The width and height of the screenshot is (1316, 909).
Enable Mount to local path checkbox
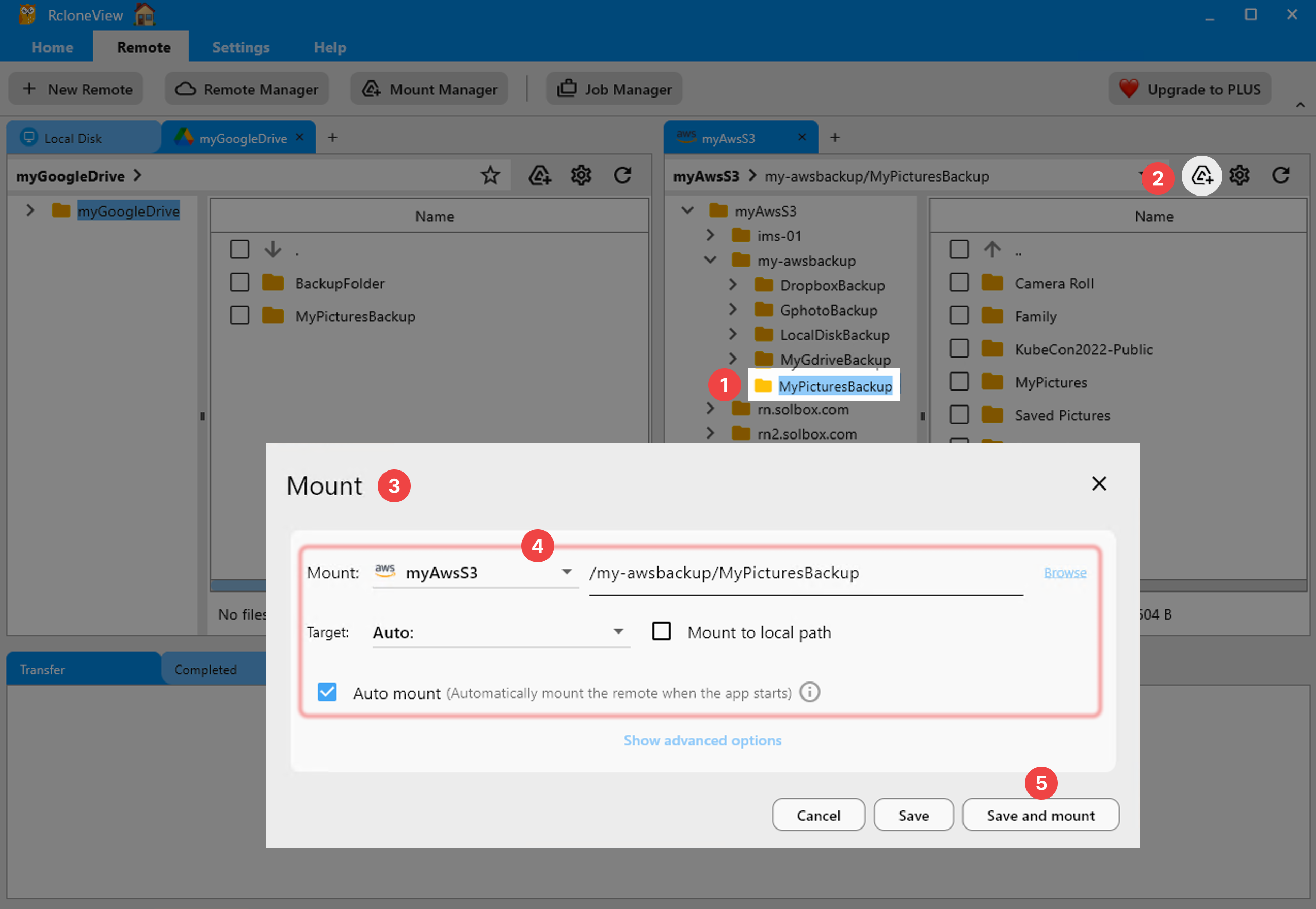pos(661,631)
